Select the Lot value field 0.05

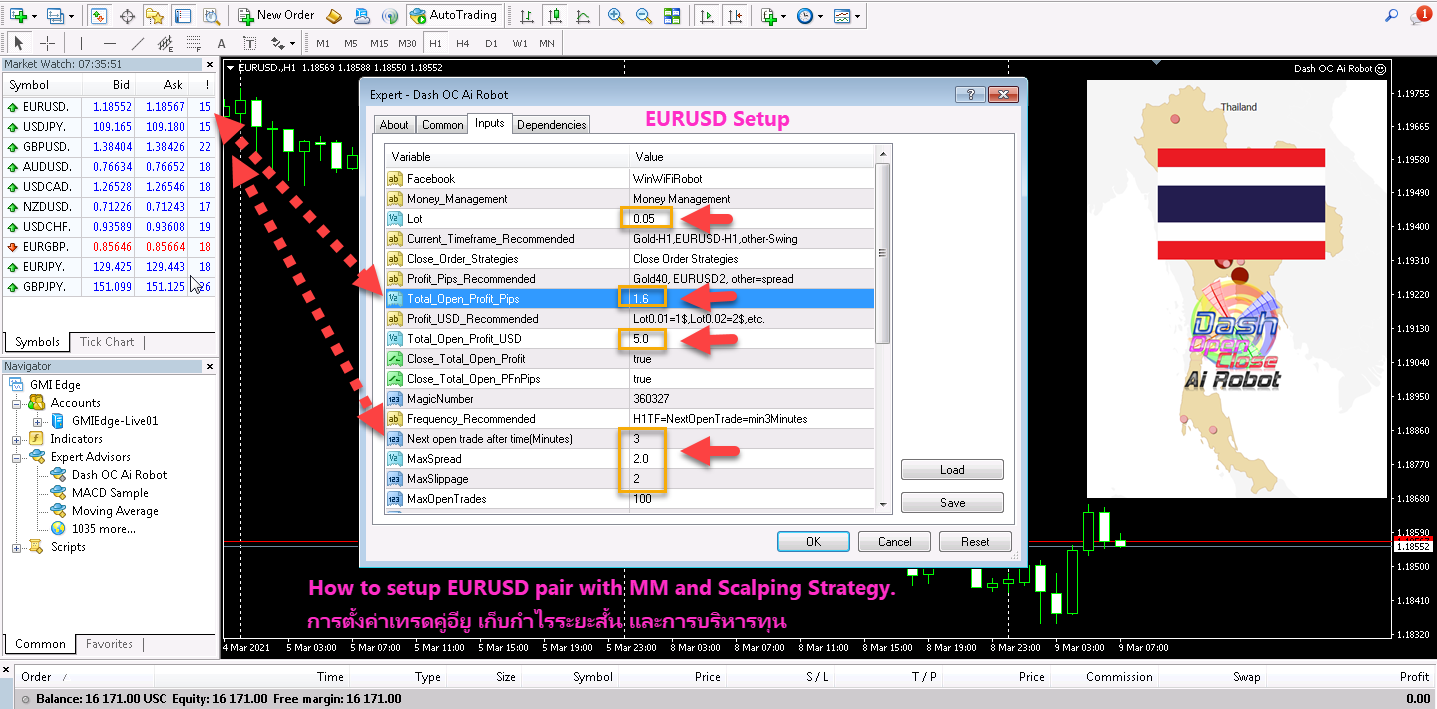752,218
